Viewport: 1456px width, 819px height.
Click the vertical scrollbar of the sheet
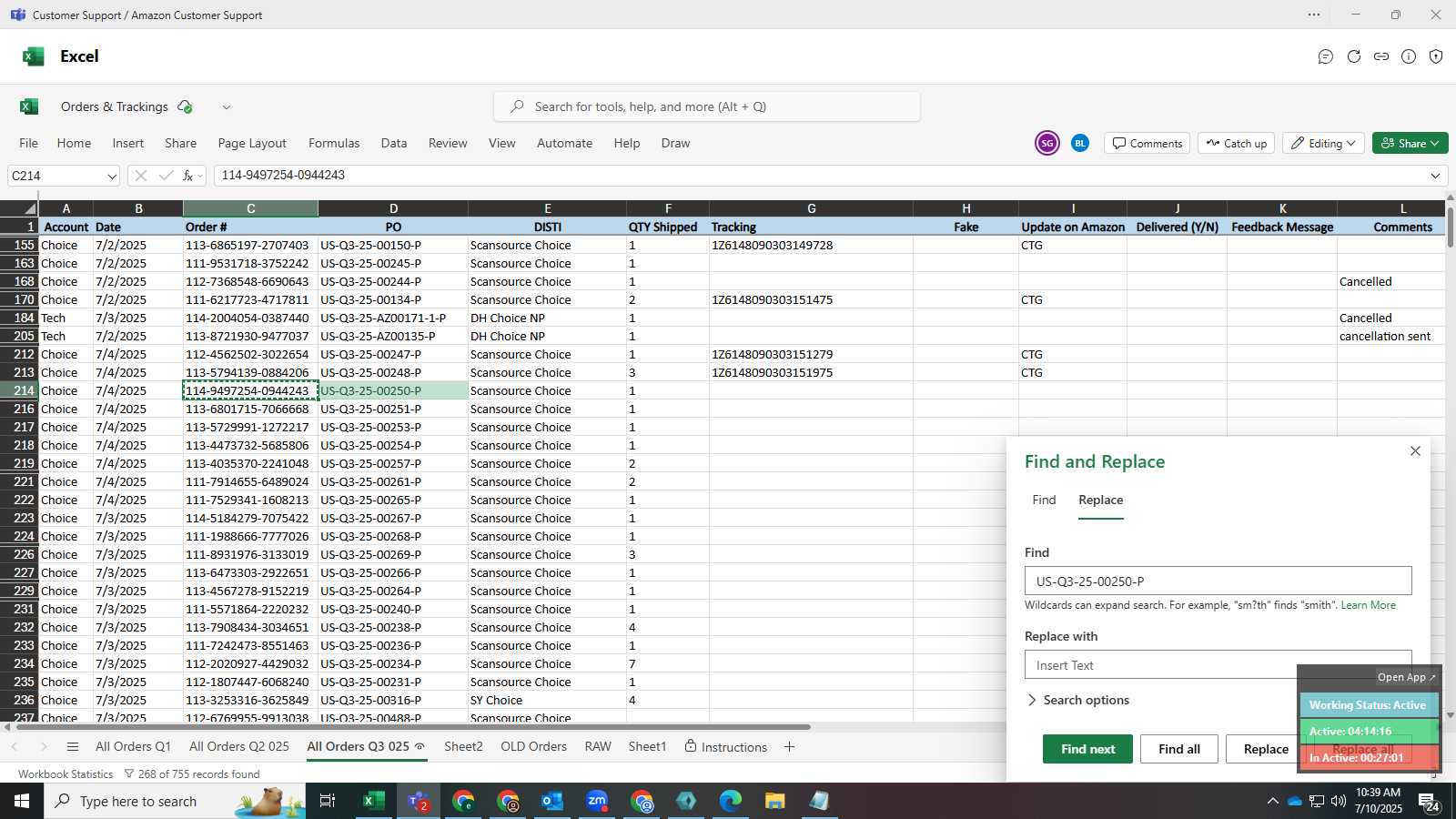click(x=1450, y=226)
